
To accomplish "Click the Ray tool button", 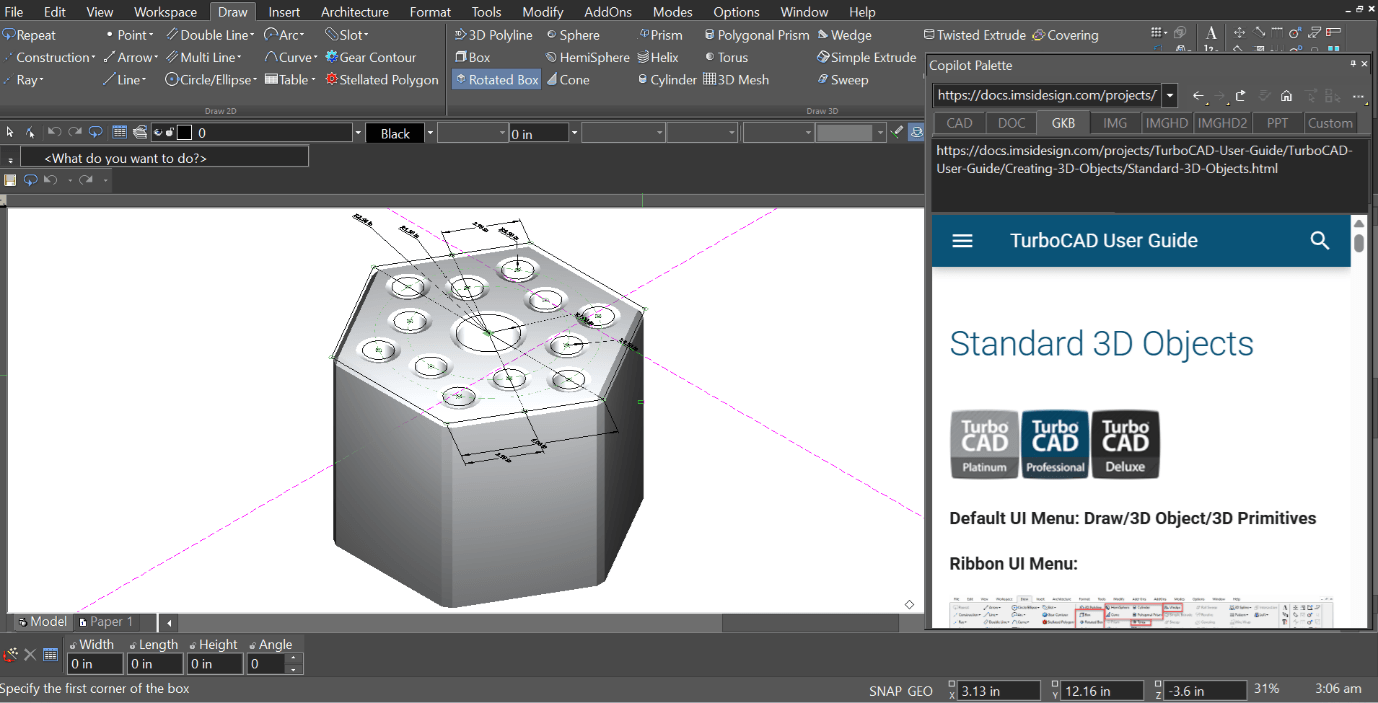I will click(24, 80).
